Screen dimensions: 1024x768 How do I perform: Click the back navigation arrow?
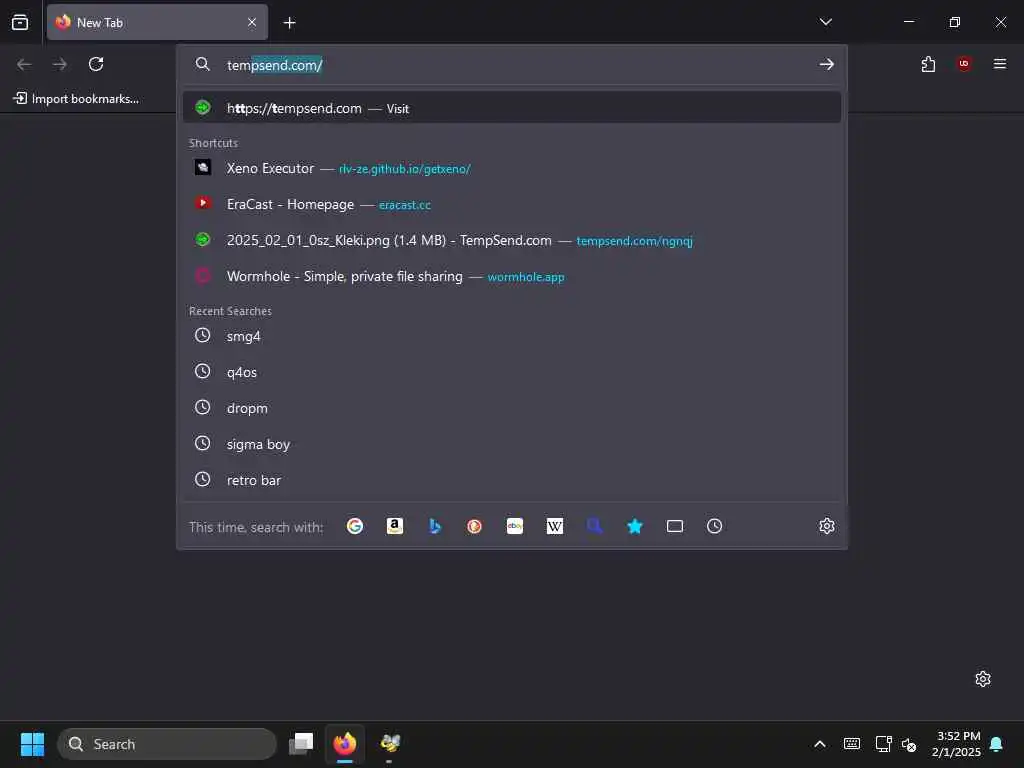[24, 64]
